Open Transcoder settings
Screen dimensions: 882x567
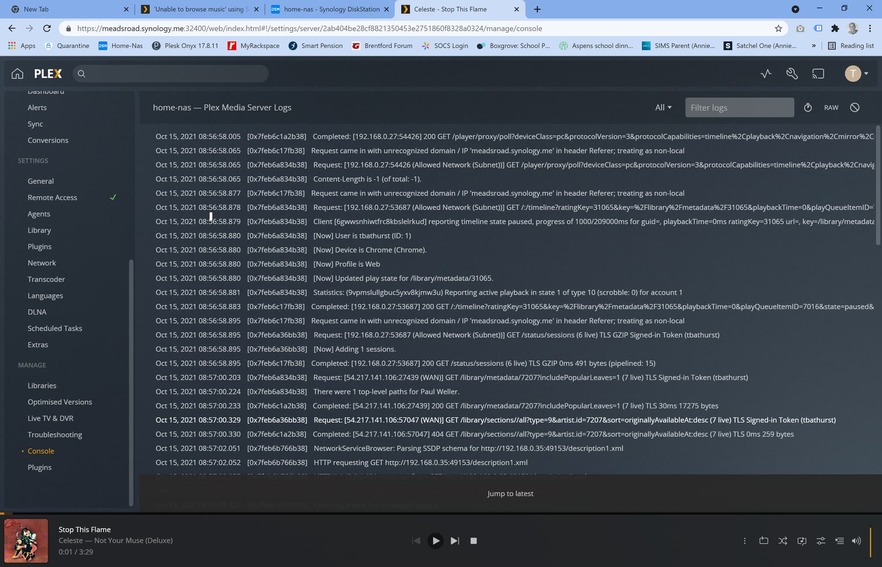[x=46, y=279]
